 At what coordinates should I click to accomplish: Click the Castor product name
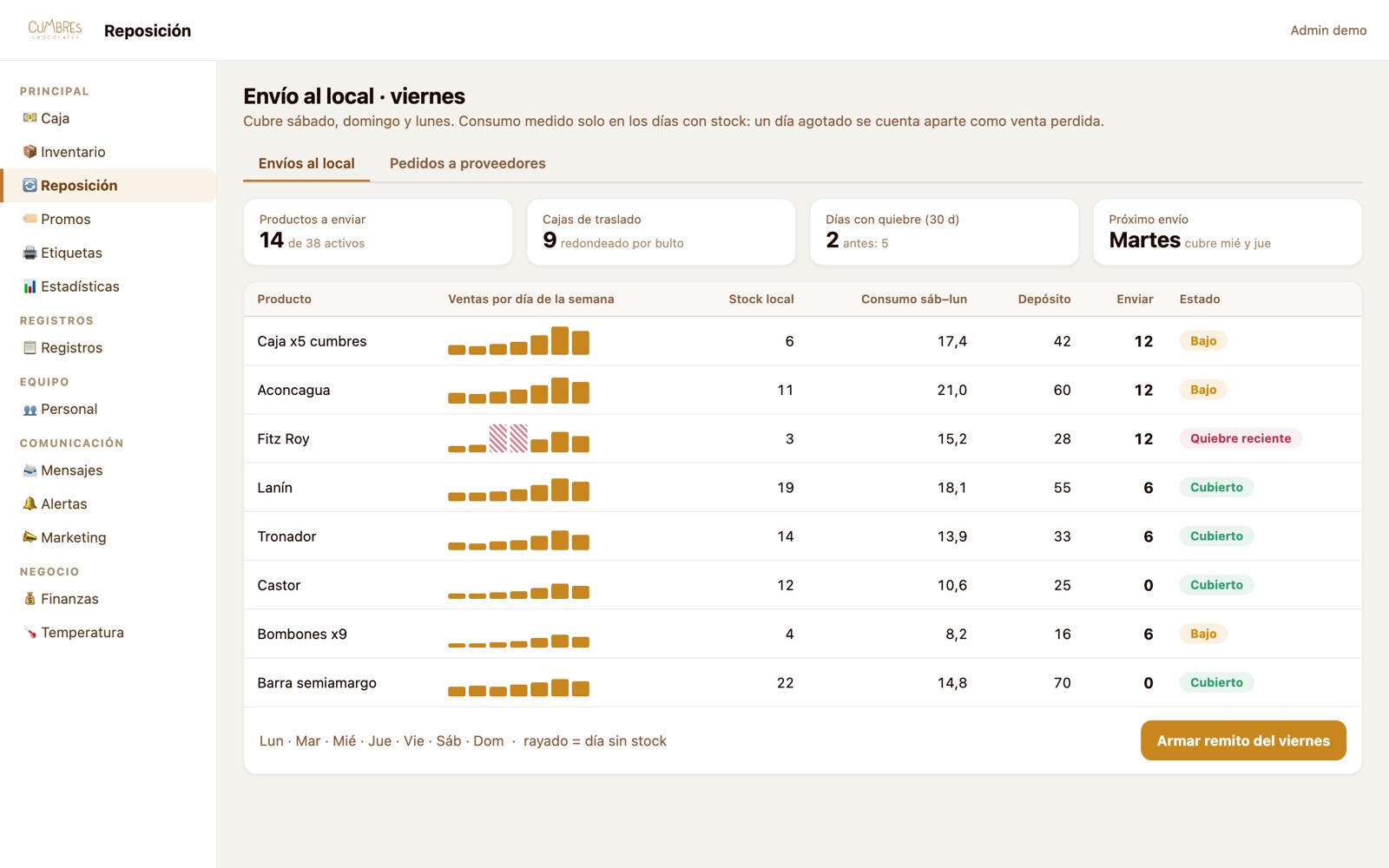pyautogui.click(x=279, y=585)
